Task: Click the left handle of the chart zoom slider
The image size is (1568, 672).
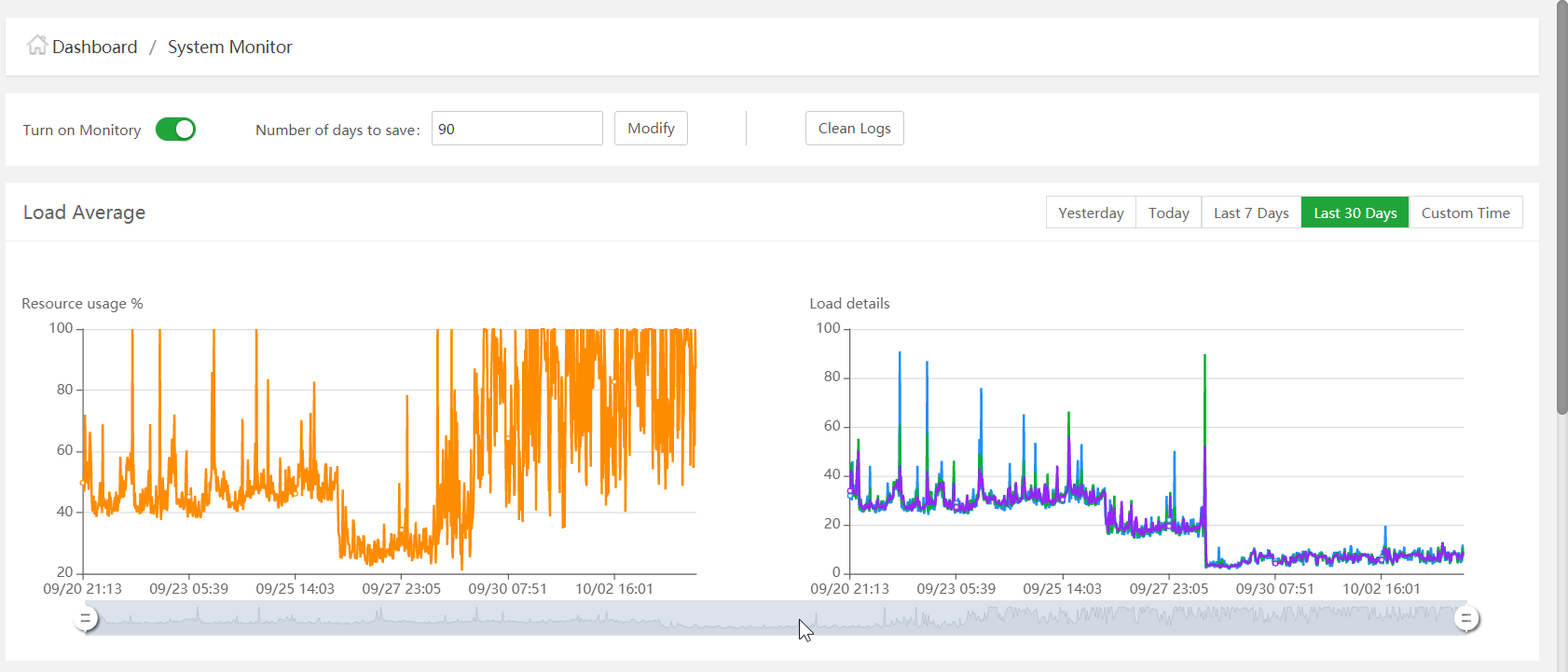Action: click(86, 618)
